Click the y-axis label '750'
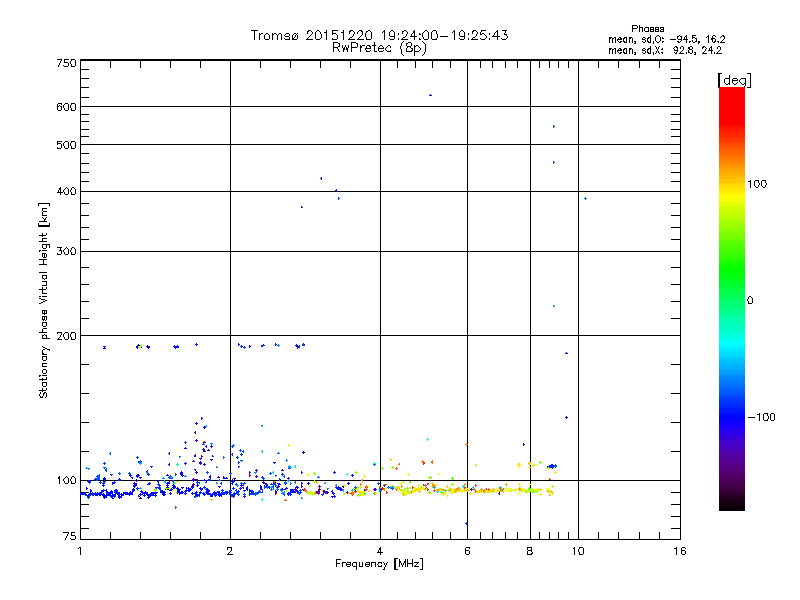 pos(66,63)
